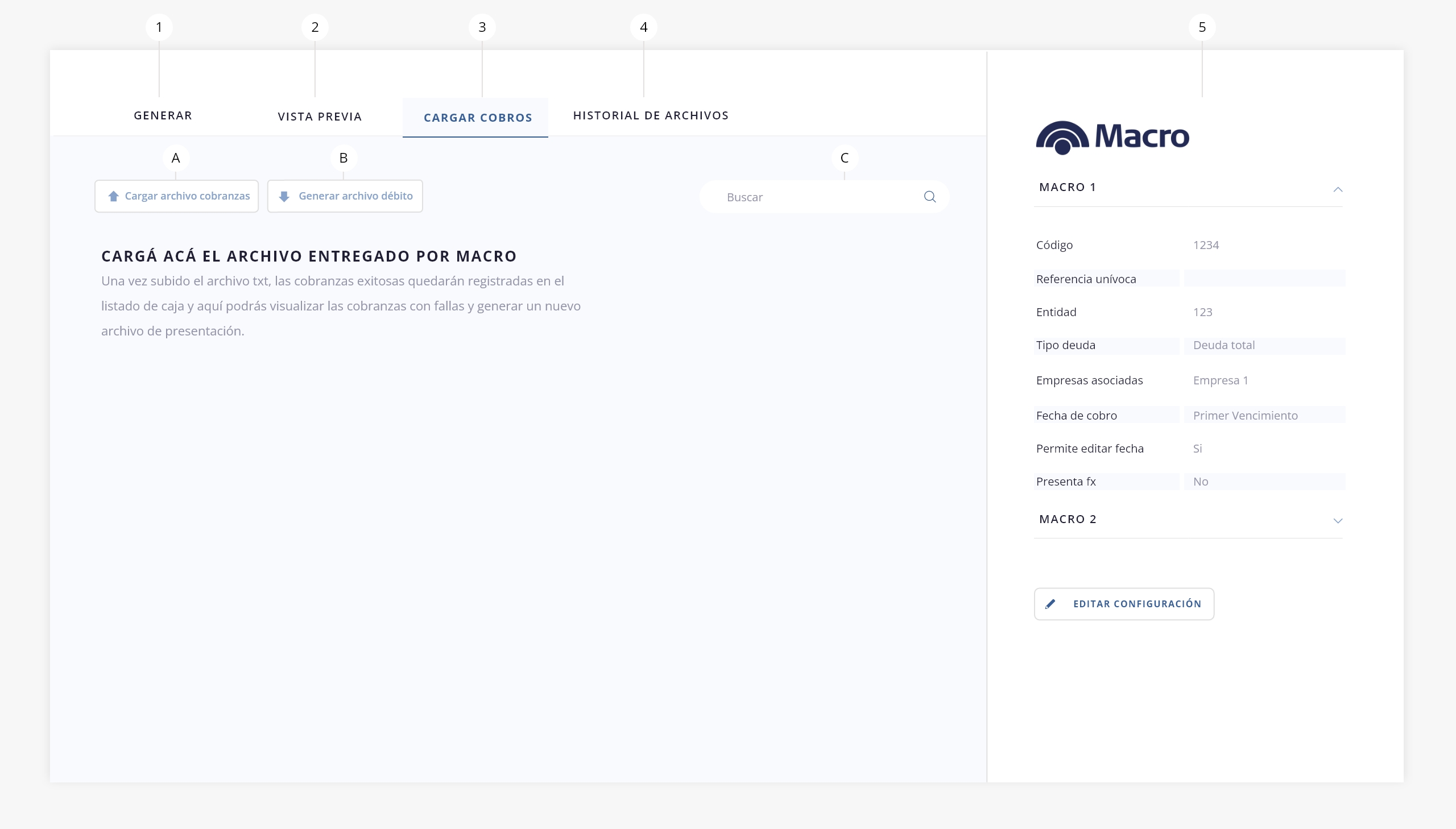
Task: Open the Generar tab
Action: pos(163,115)
